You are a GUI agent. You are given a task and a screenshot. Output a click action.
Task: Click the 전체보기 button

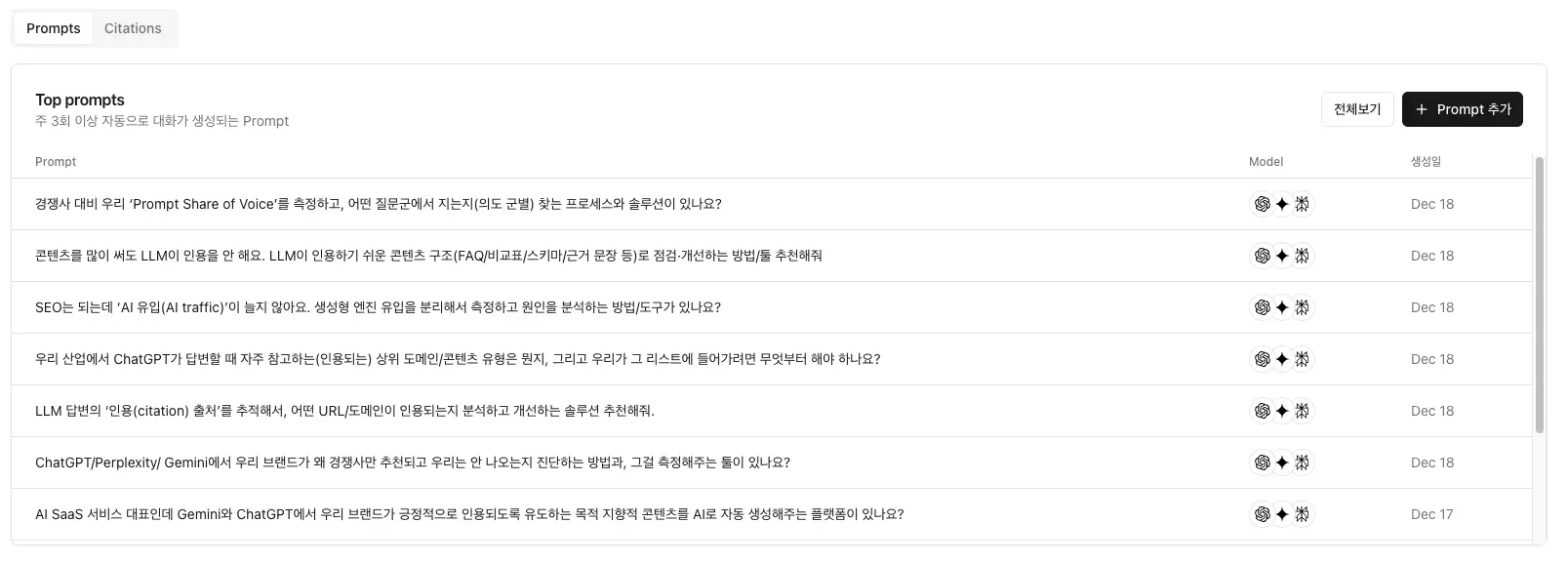click(1356, 108)
